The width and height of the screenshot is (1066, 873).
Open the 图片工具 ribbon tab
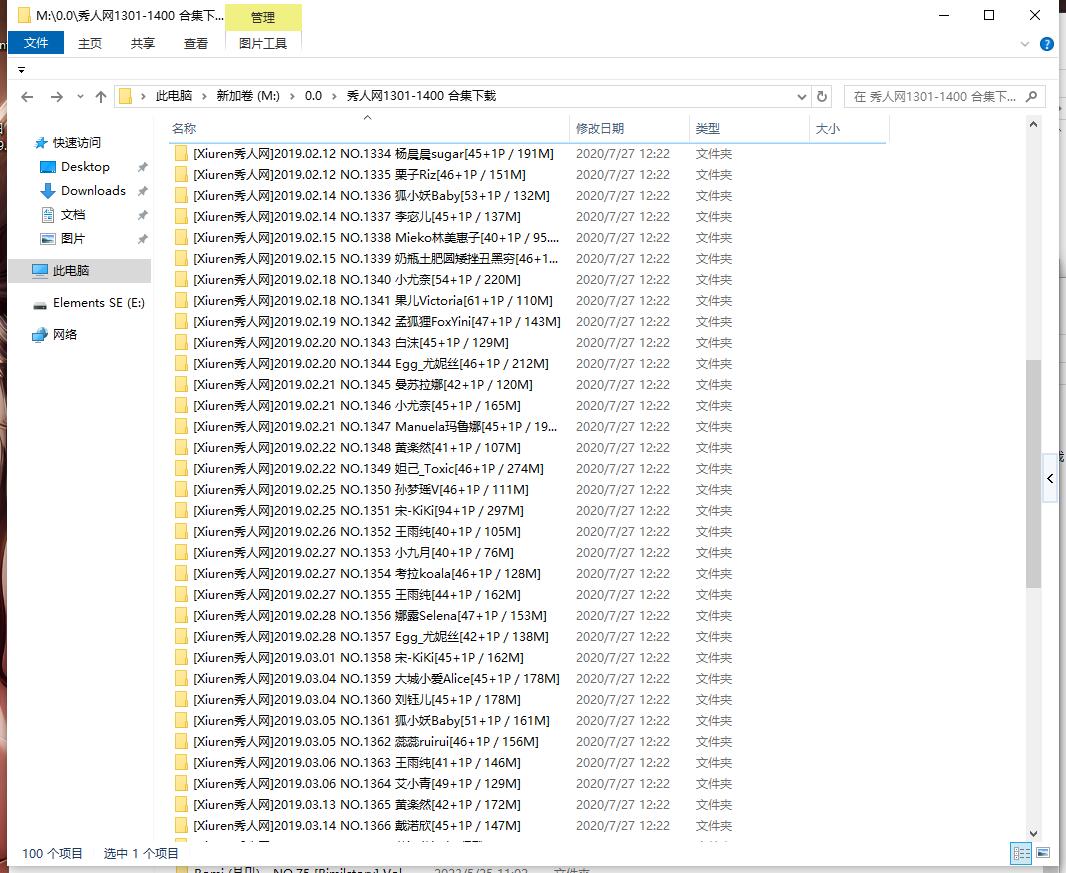(263, 44)
